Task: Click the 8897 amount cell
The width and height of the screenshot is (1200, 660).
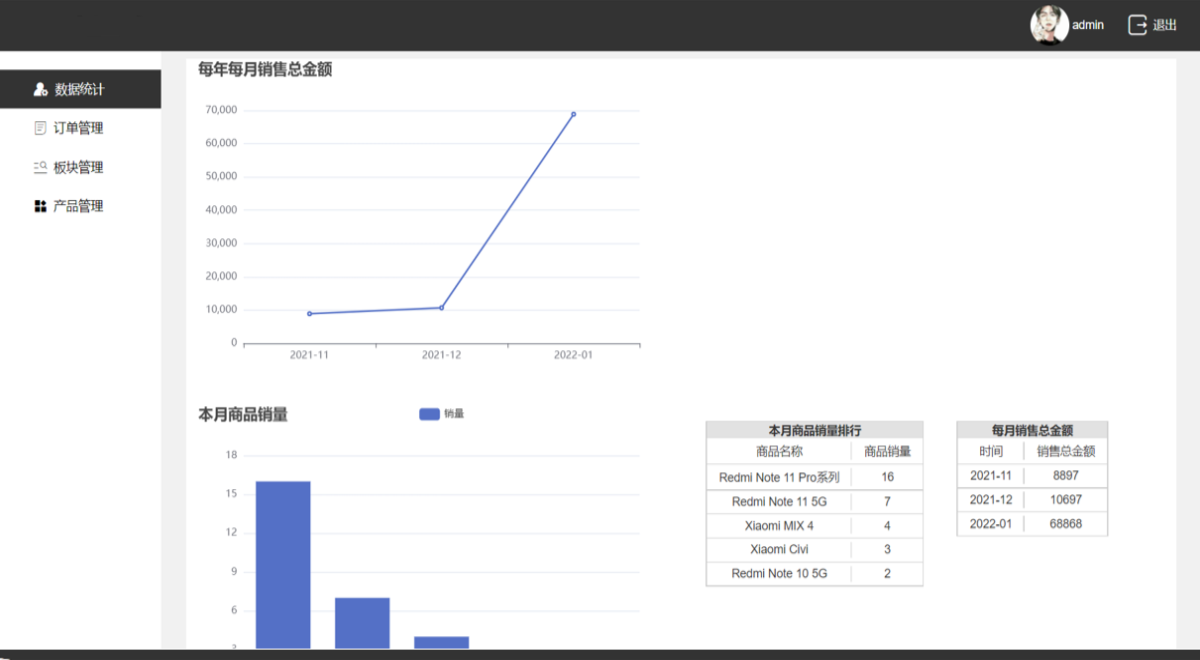Action: (x=1066, y=476)
